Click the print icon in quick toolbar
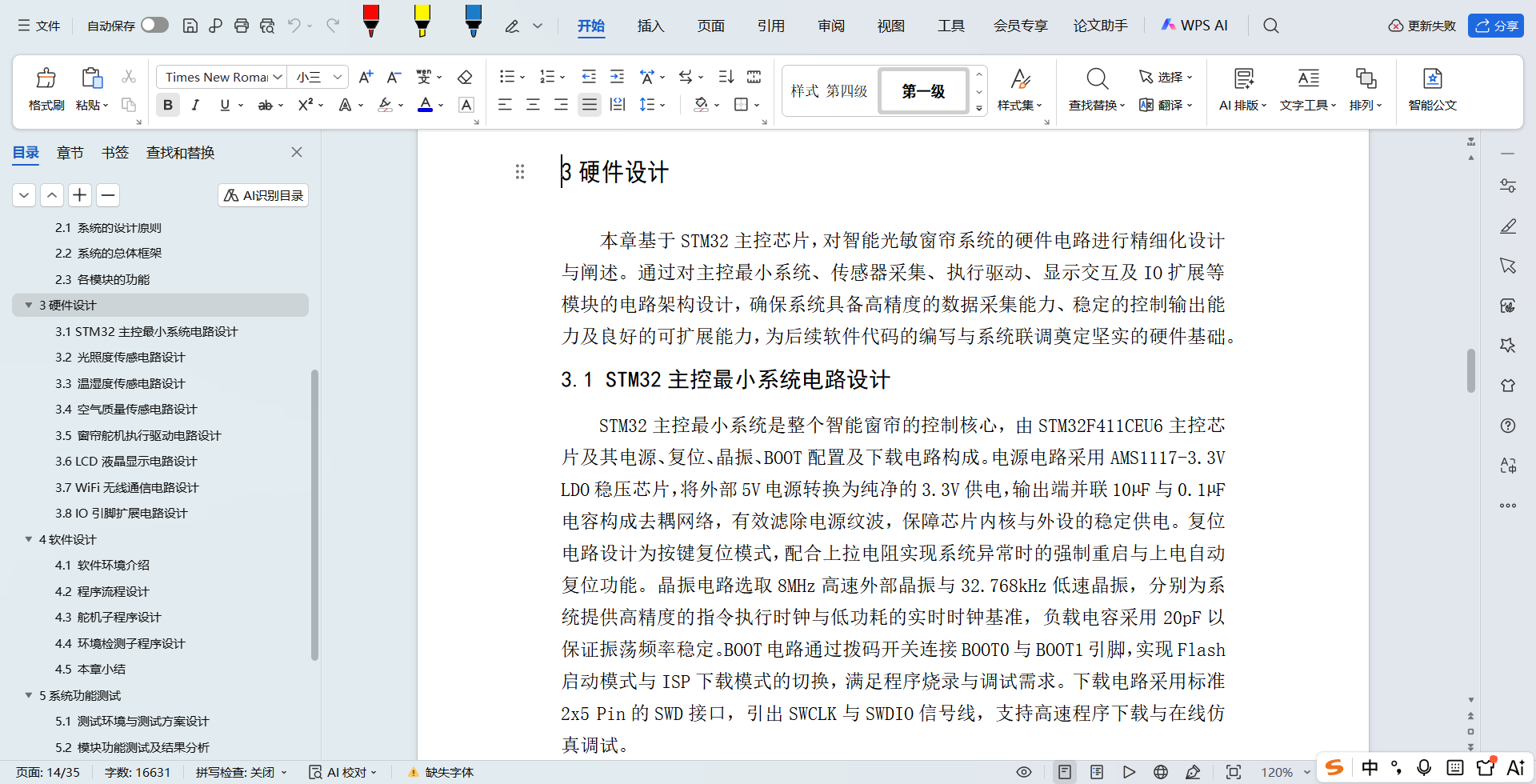The image size is (1536, 784). 241,26
